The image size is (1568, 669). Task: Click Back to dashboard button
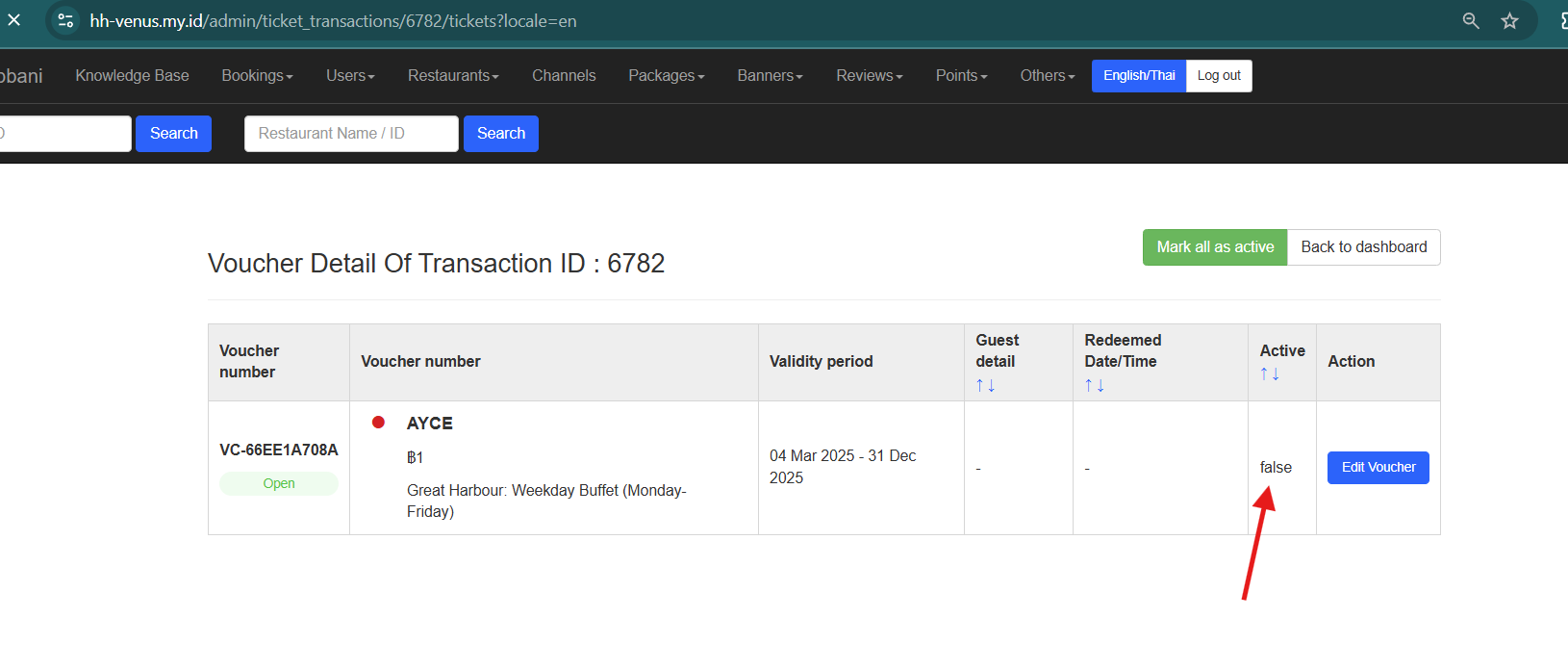[x=1363, y=247]
